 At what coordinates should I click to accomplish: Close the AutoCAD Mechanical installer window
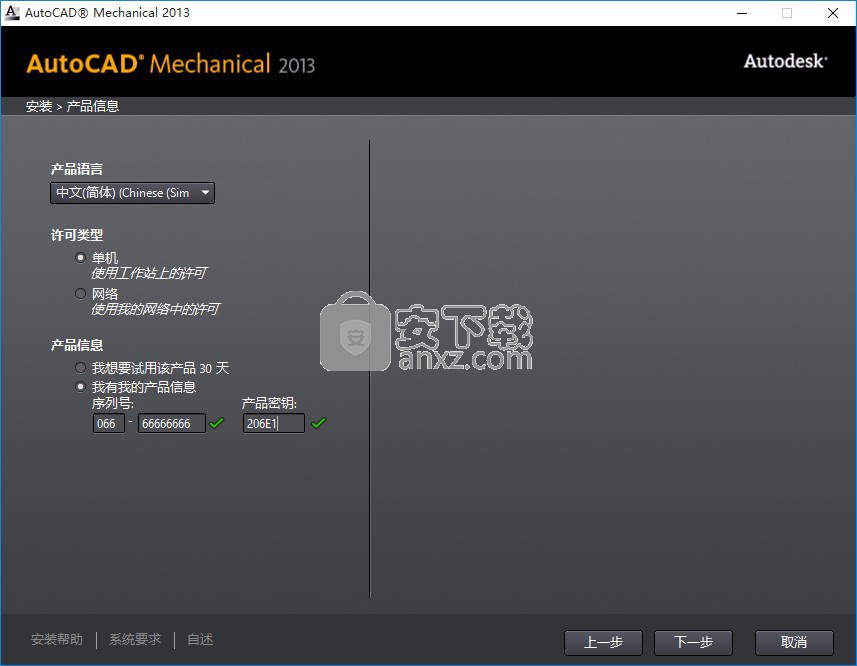click(x=833, y=13)
